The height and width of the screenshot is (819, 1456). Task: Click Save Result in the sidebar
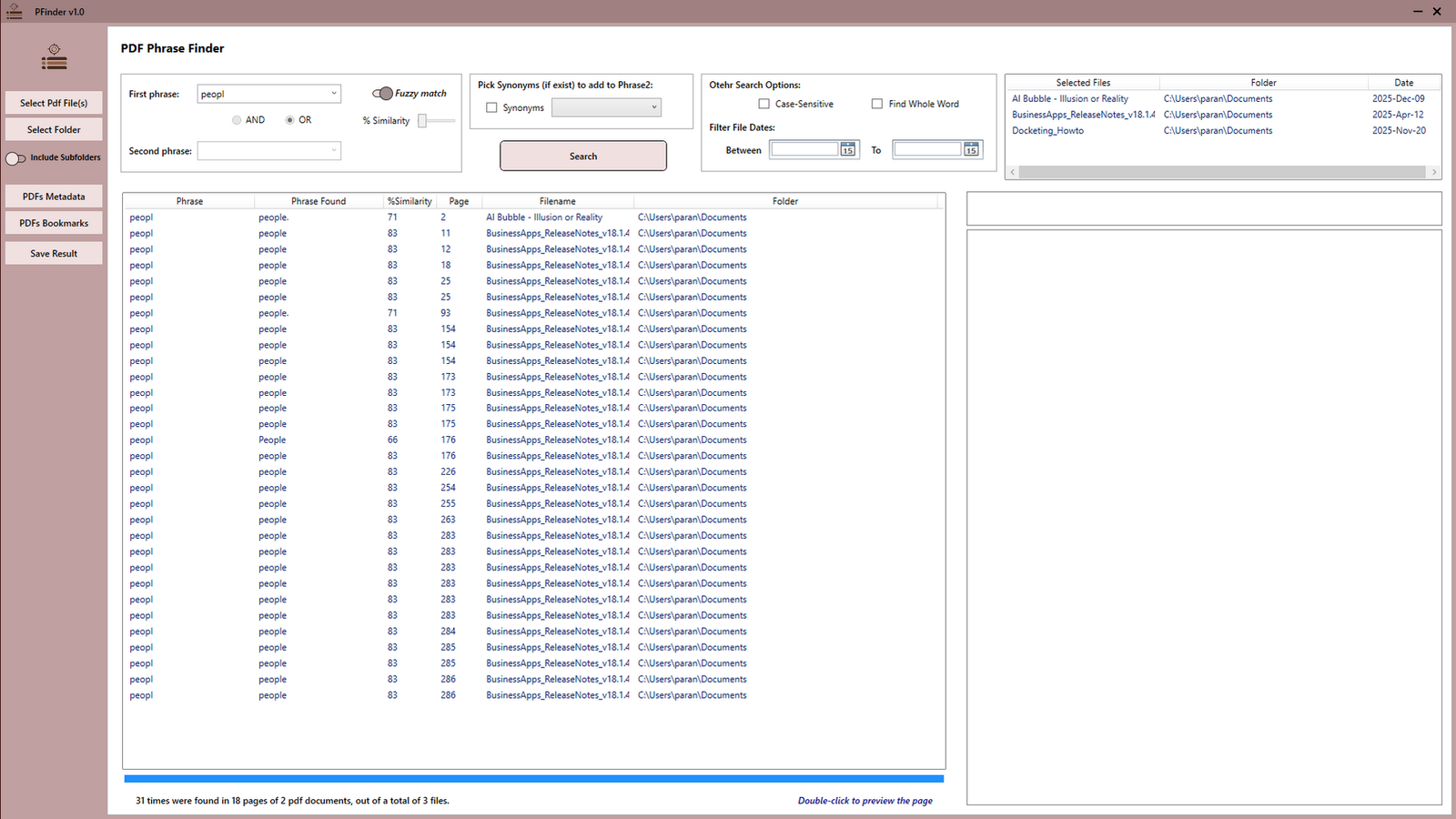[x=53, y=253]
